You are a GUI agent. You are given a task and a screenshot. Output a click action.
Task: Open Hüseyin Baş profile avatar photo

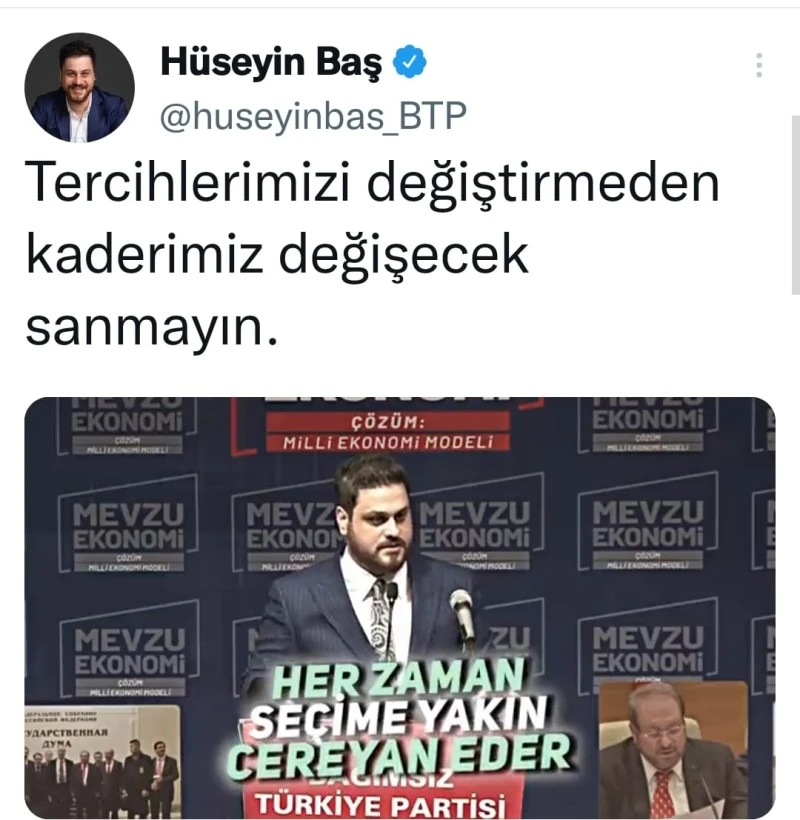tap(79, 87)
